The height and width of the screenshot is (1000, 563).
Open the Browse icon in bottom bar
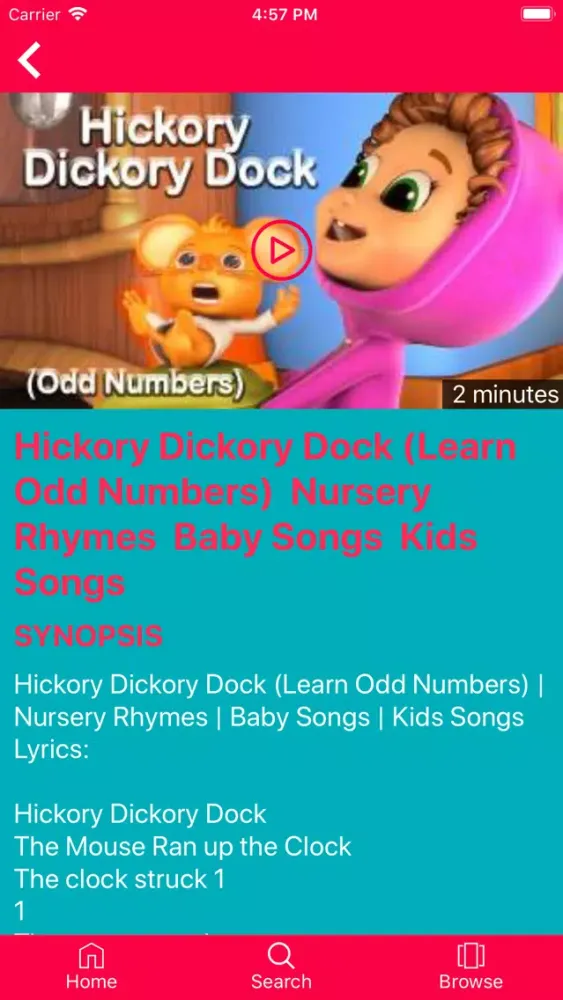click(x=471, y=955)
